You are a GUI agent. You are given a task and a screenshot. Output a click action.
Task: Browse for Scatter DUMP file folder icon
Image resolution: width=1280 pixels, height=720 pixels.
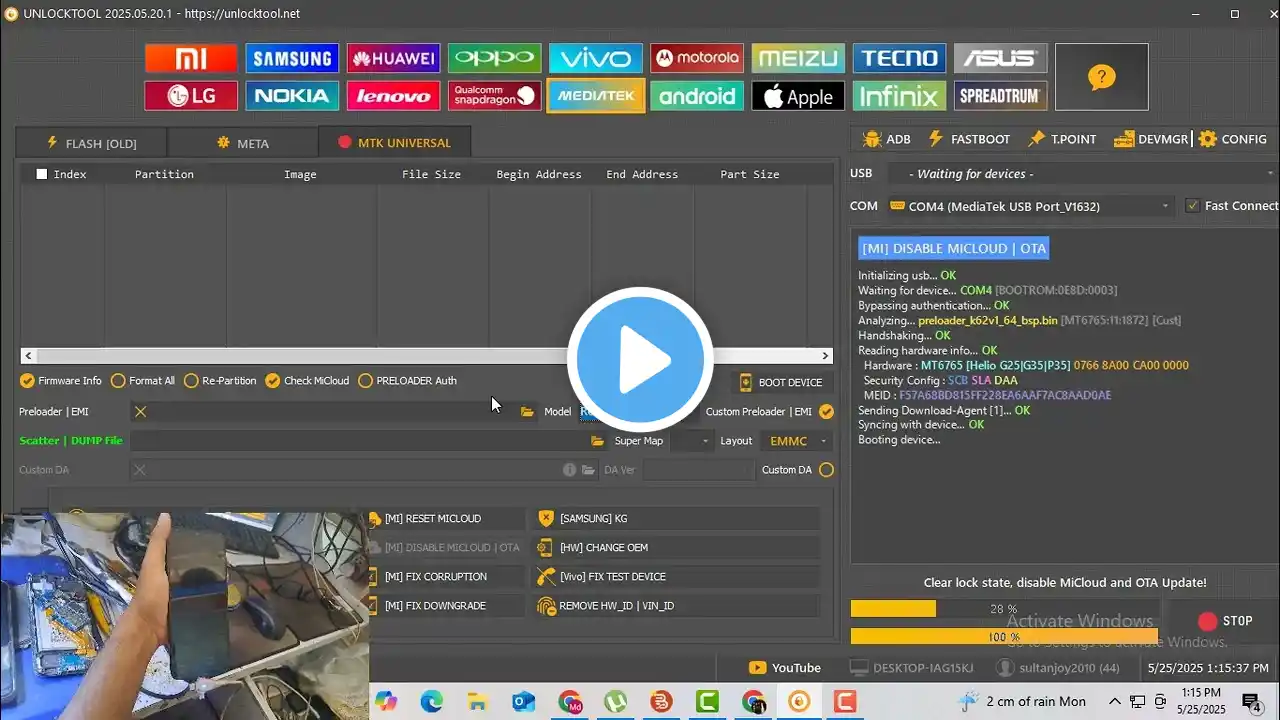coord(597,441)
